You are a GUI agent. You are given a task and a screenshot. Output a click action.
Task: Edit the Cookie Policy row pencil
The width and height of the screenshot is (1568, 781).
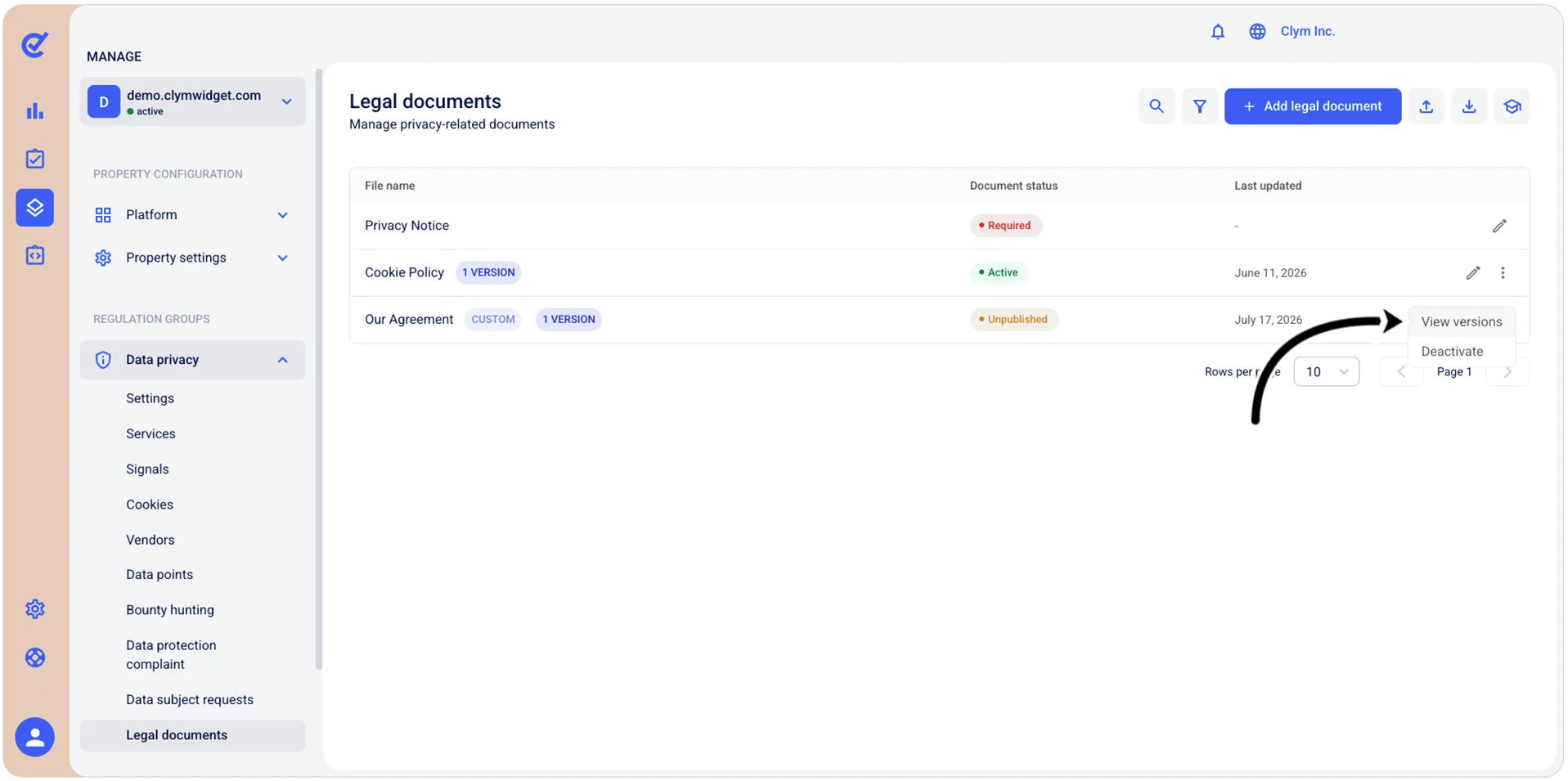point(1473,273)
